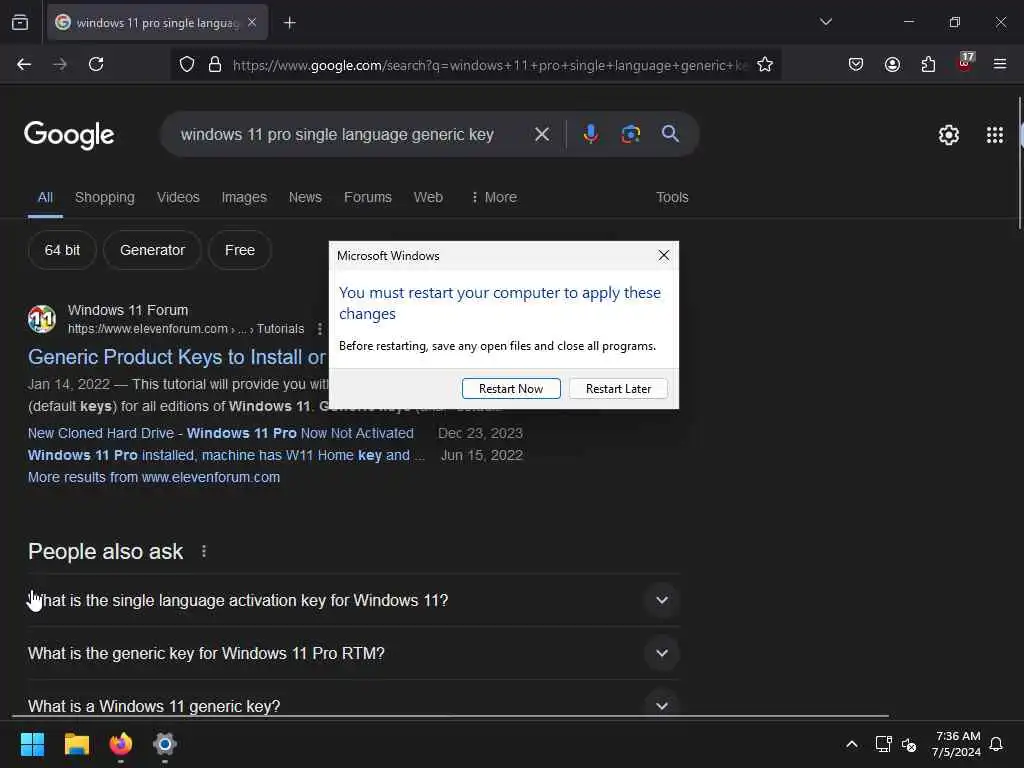Select the Free filter chip
Image resolution: width=1024 pixels, height=768 pixels.
point(240,250)
